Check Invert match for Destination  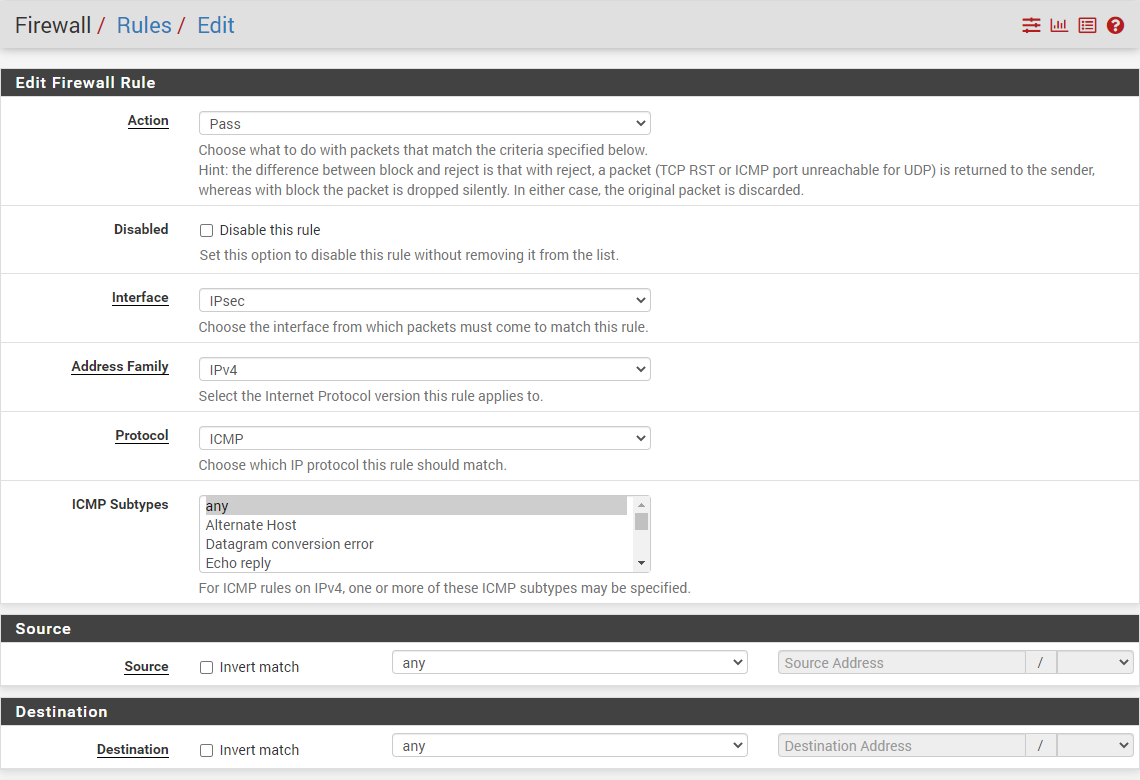point(207,751)
